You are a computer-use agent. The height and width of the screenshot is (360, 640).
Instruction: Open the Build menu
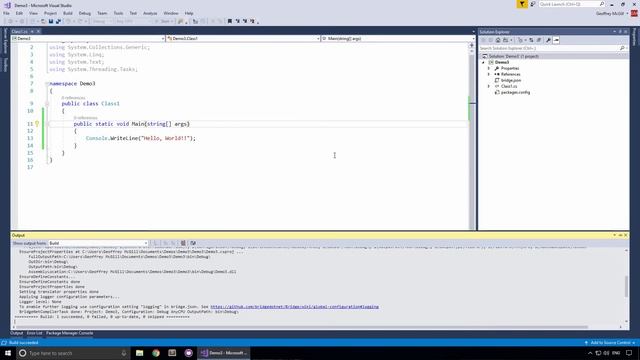tap(68, 13)
